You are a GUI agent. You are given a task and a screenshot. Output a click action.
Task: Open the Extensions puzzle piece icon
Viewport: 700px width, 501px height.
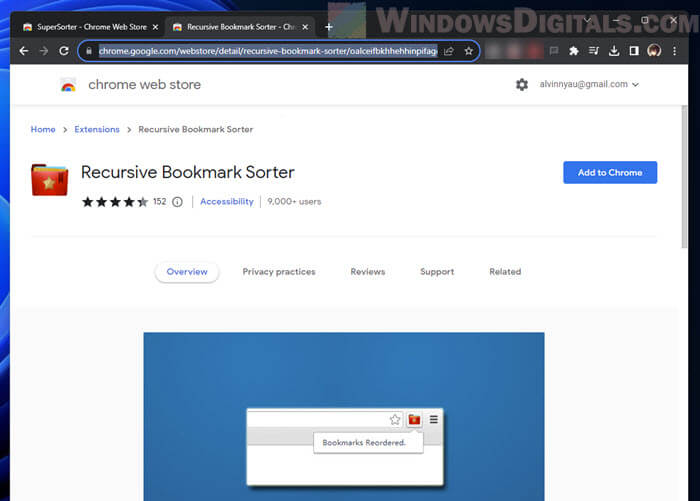pos(574,51)
